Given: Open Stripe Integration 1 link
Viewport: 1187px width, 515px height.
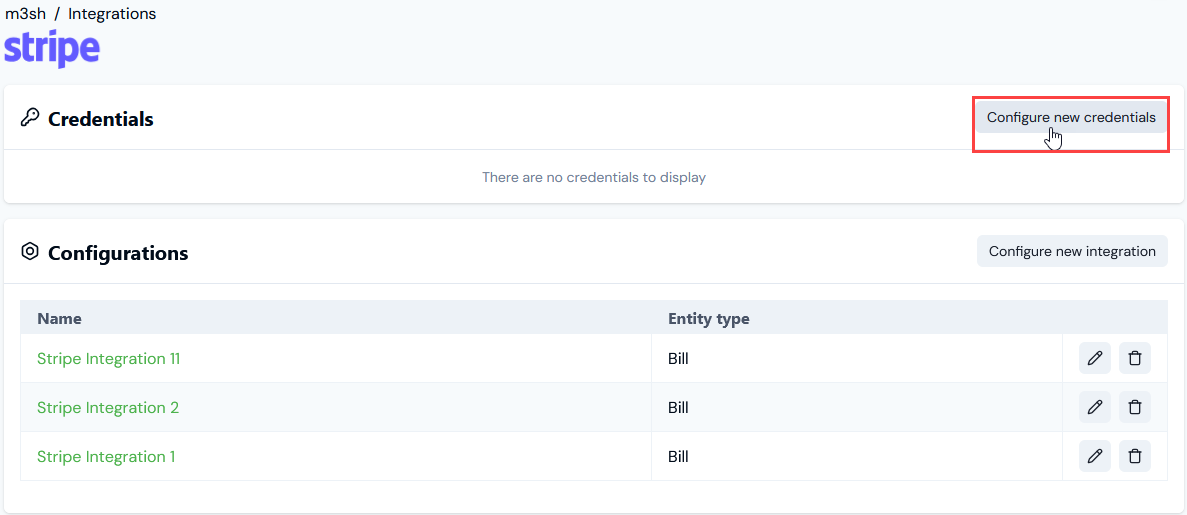Looking at the screenshot, I should pyautogui.click(x=106, y=457).
